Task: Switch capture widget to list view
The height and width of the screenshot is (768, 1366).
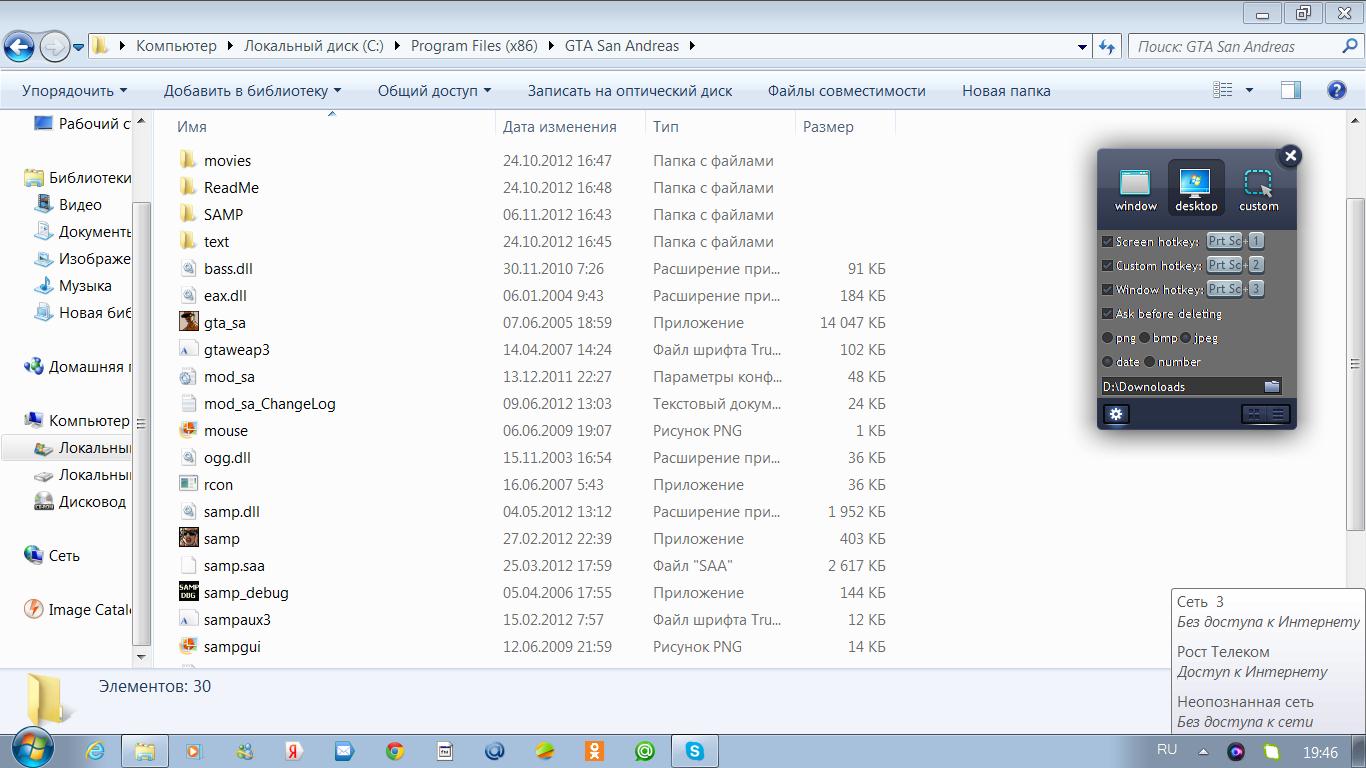Action: 1278,414
